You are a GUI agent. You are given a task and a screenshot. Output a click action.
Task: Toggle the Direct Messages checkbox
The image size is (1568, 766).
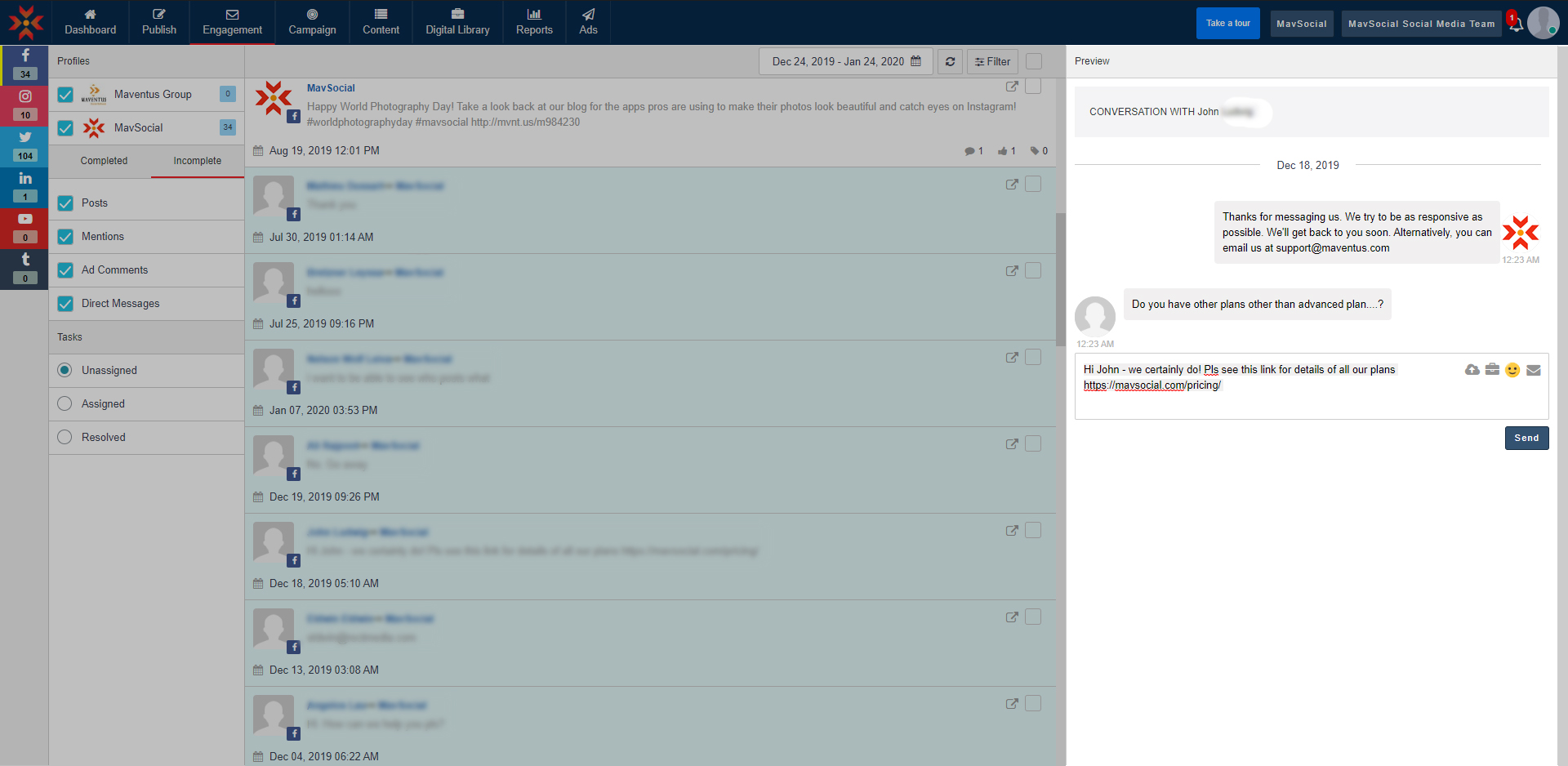(x=66, y=304)
